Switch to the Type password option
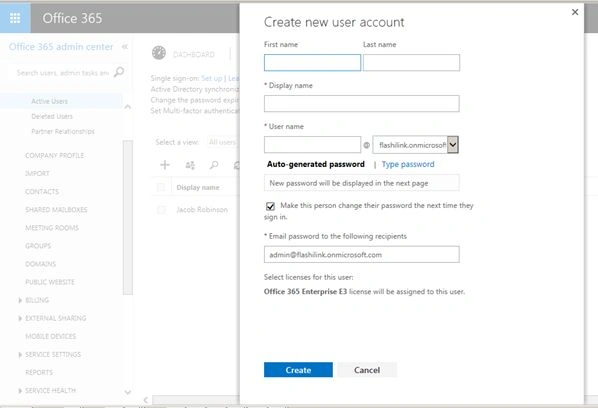This screenshot has width=598, height=408. pos(408,164)
